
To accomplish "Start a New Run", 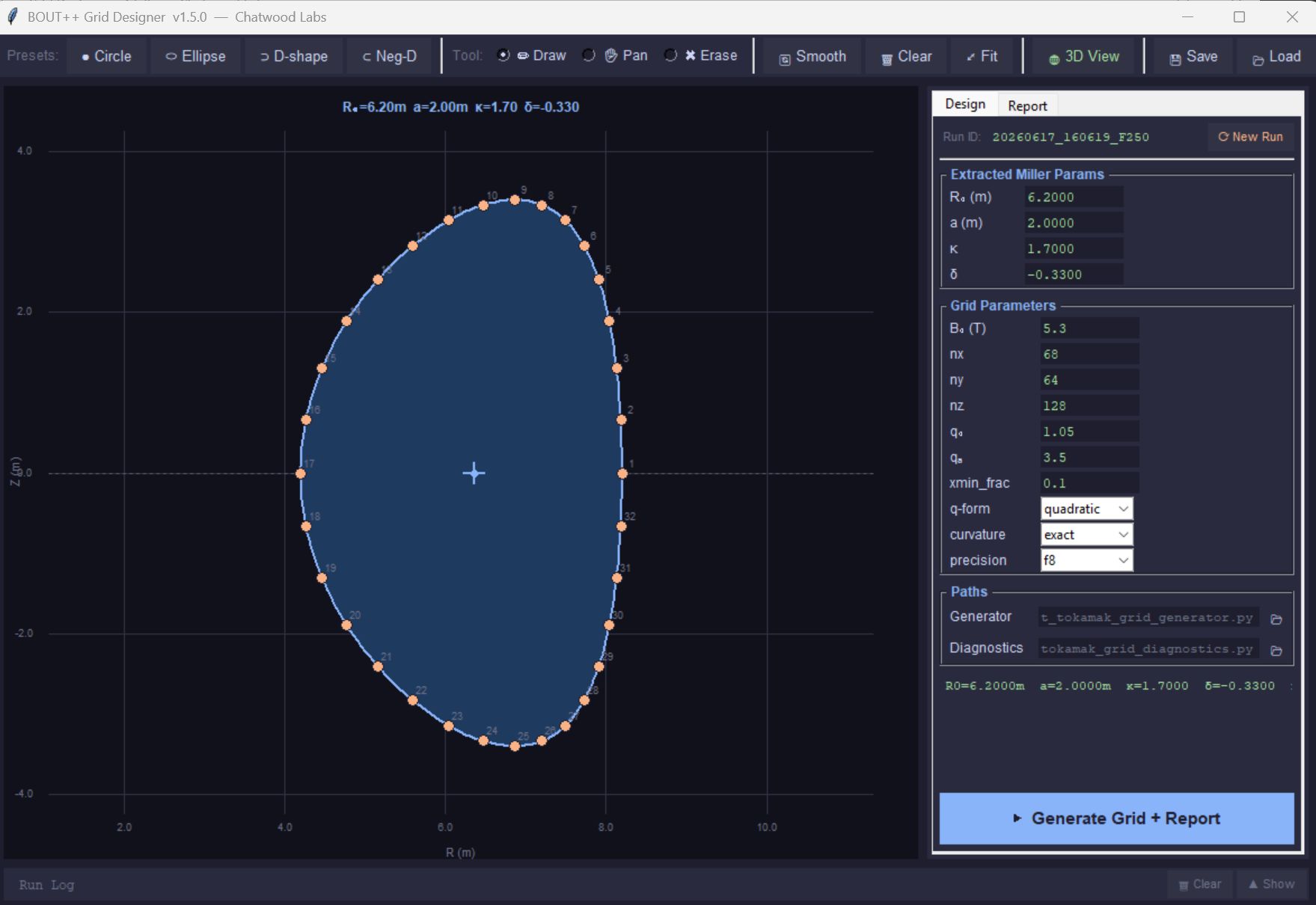I will pos(1250,137).
